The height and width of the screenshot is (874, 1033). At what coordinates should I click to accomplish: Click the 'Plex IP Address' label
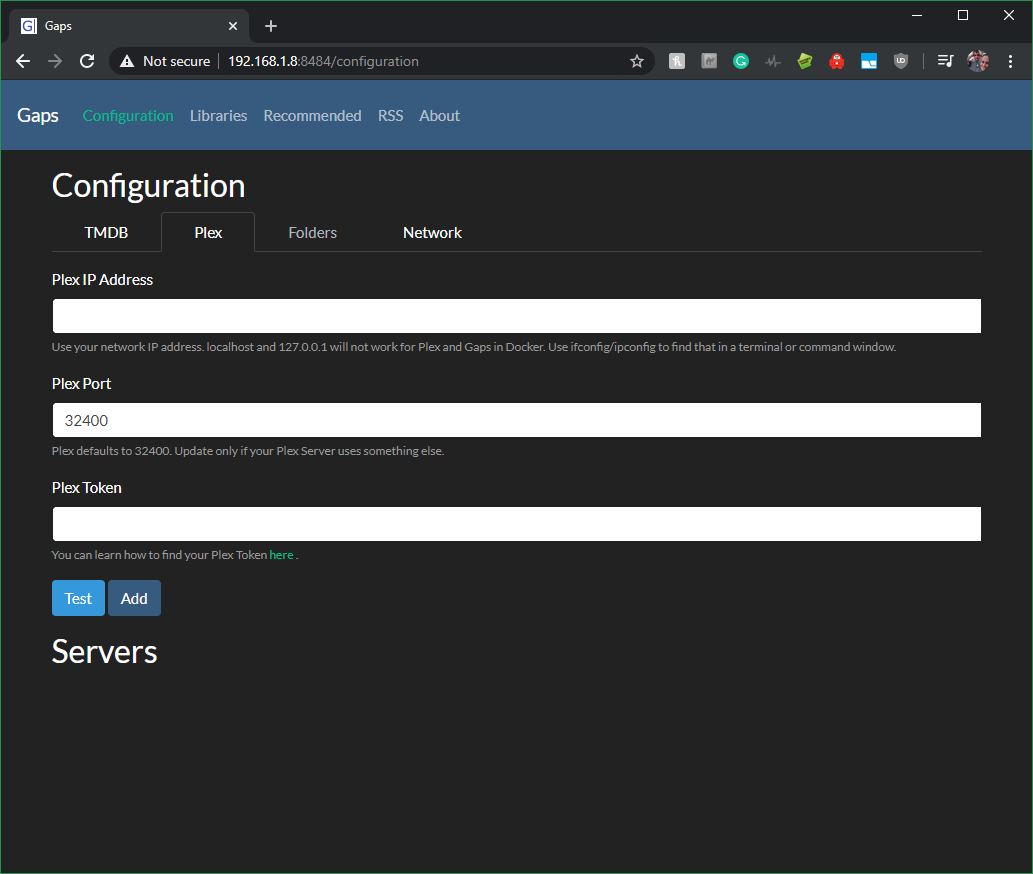[102, 279]
